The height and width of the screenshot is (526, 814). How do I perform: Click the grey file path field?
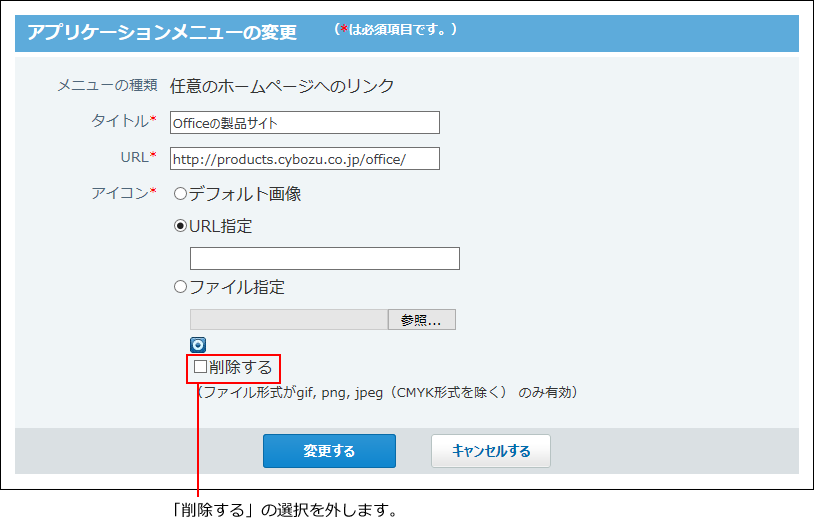click(x=289, y=319)
